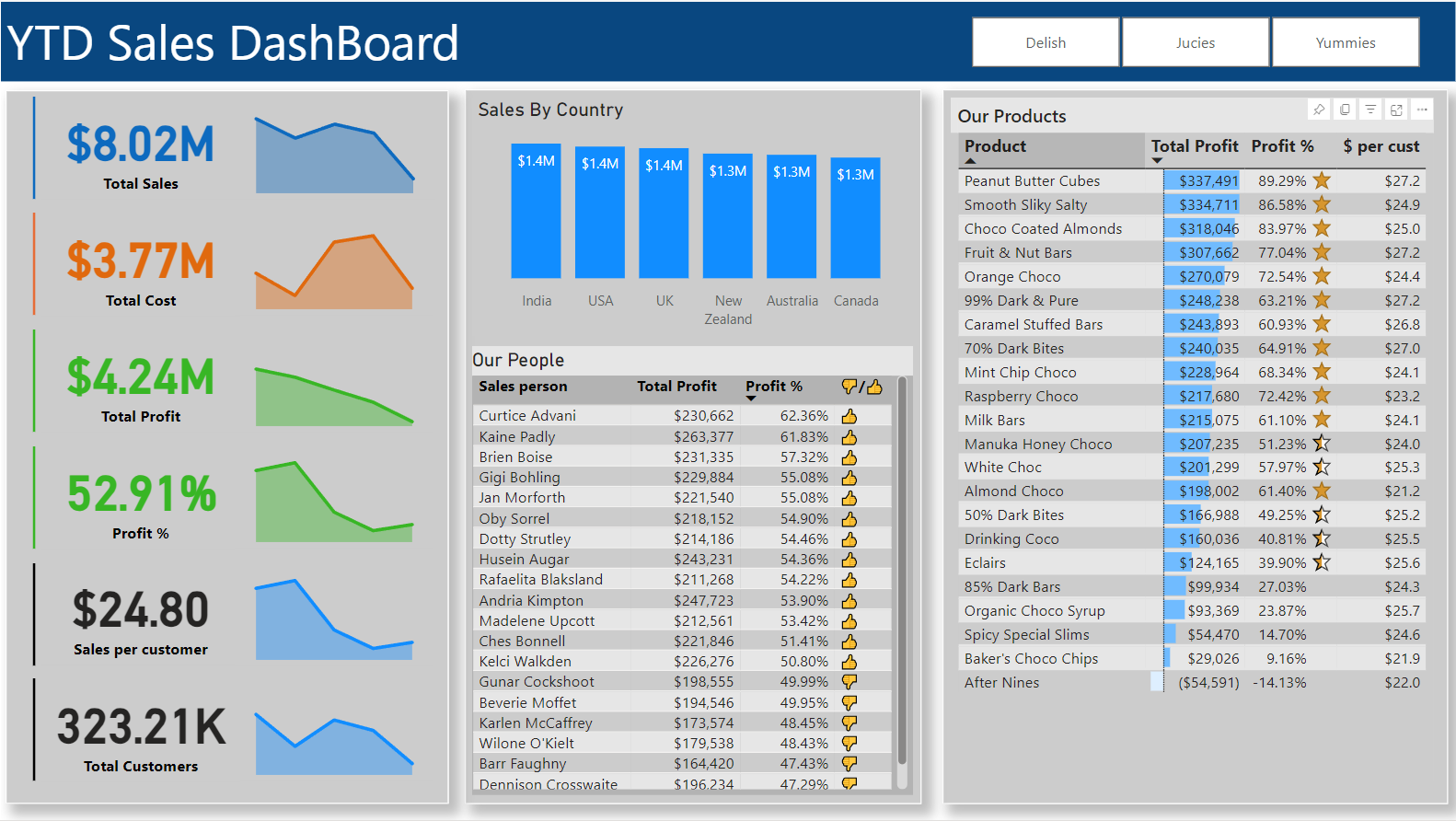Open more options ellipsis on Our Products
Image resolution: width=1456 pixels, height=821 pixels.
1422,110
